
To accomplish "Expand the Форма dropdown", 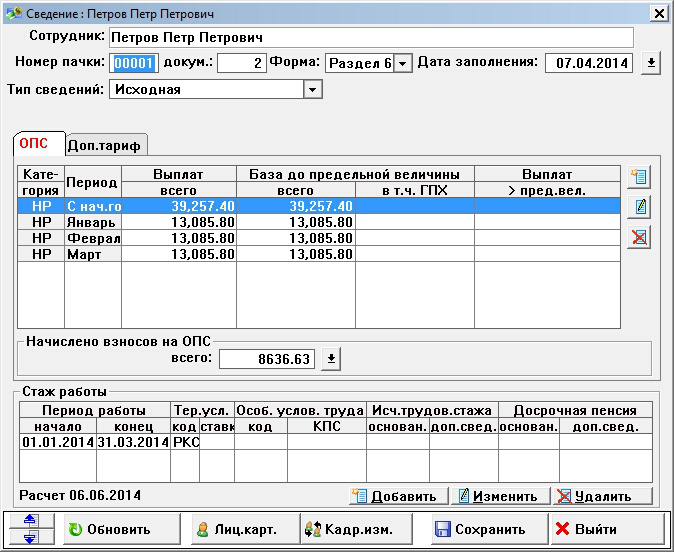I will tap(402, 63).
